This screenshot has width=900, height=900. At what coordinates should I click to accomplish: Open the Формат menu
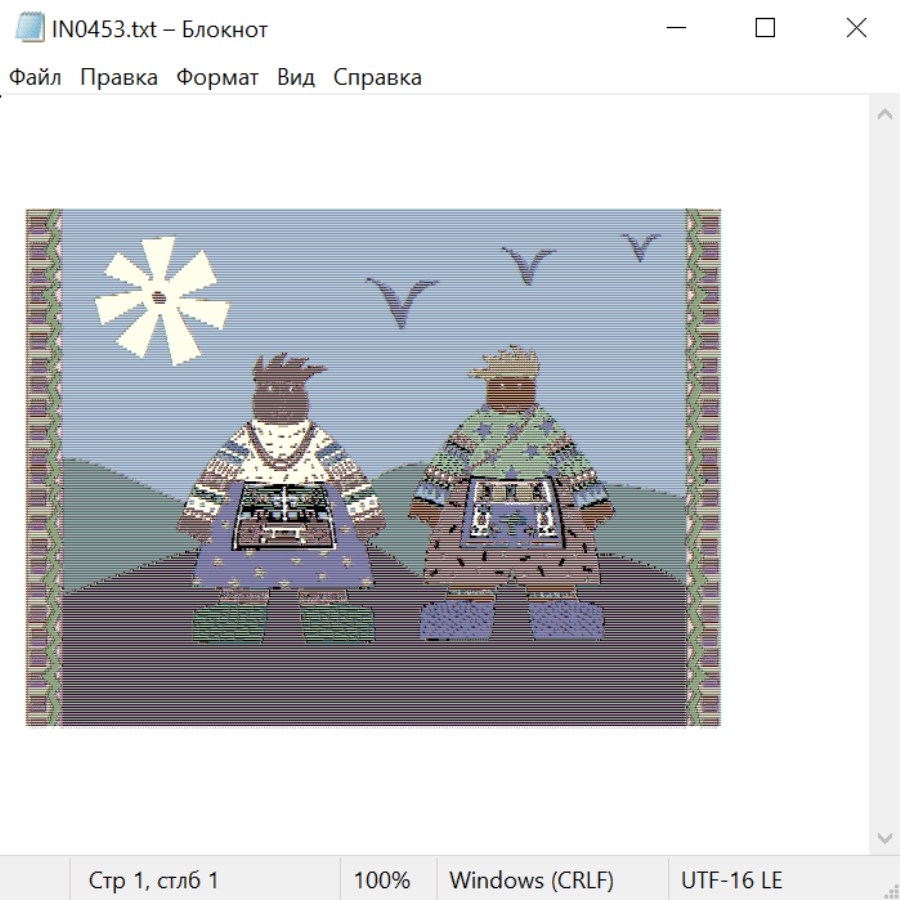click(217, 78)
